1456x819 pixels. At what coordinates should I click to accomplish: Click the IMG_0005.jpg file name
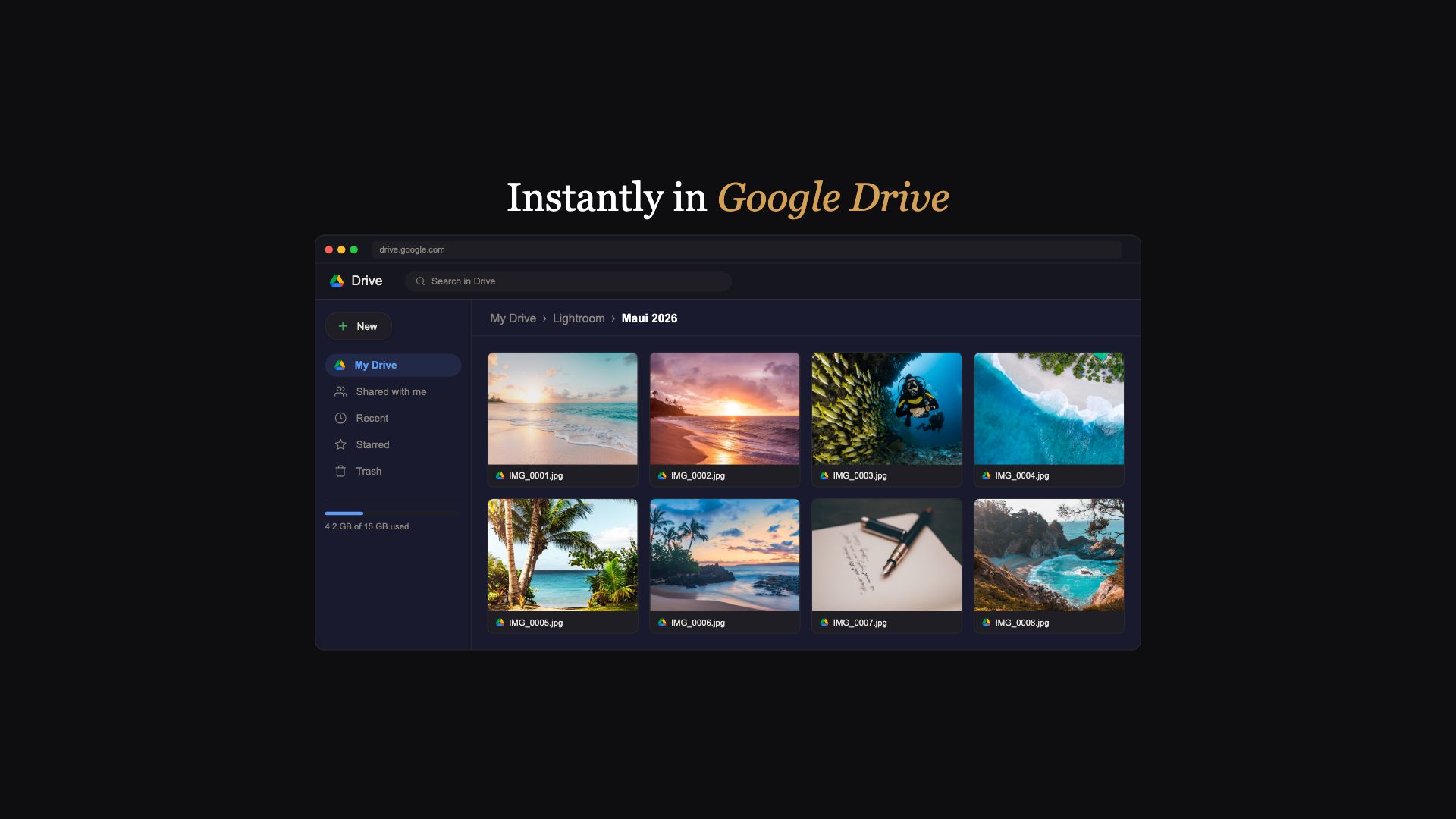535,623
